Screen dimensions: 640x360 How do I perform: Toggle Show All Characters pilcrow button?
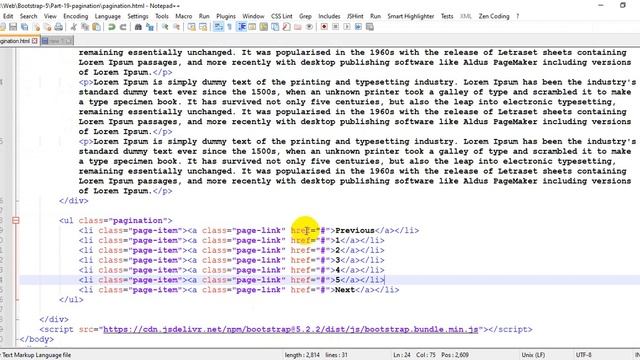coord(229,27)
